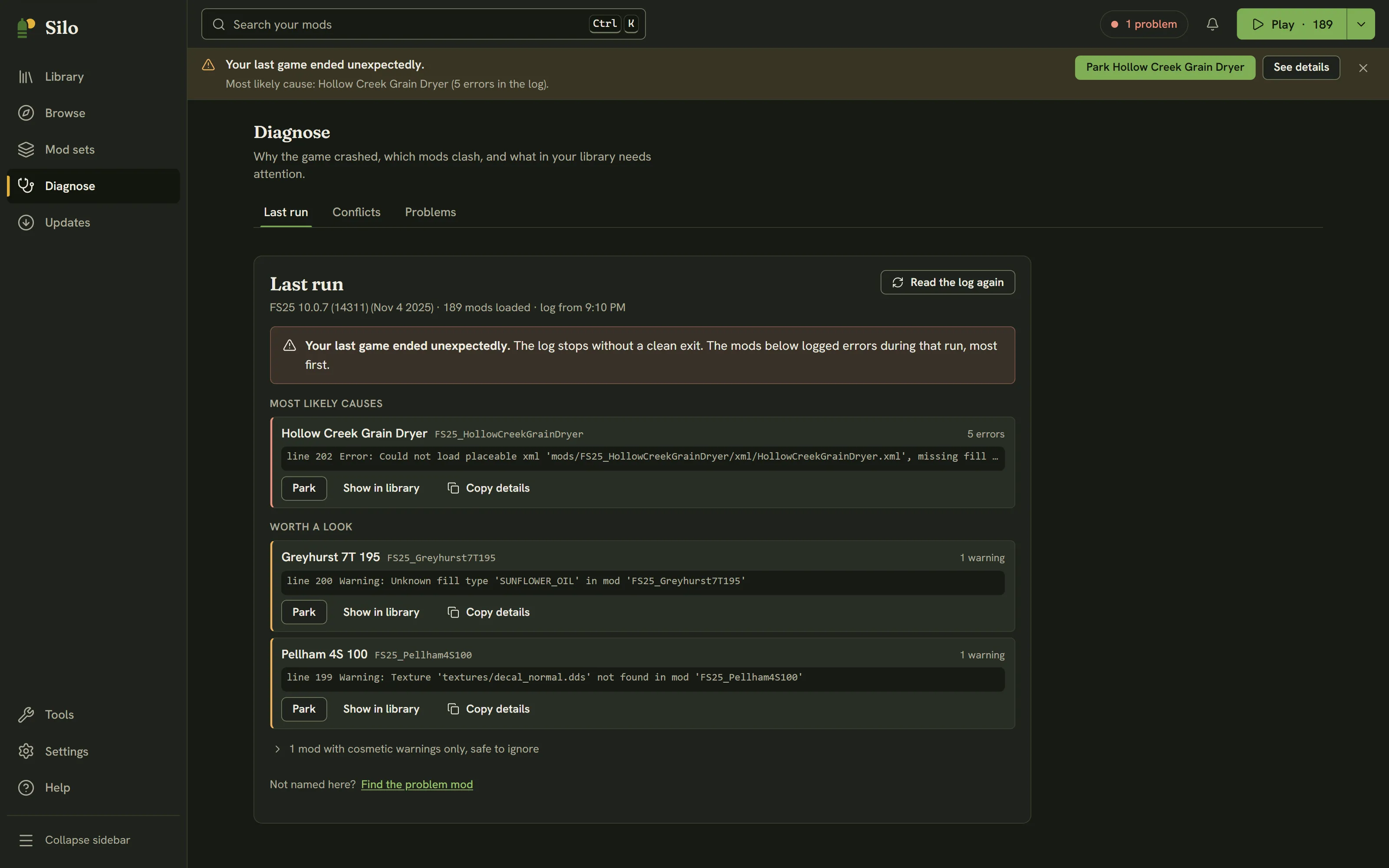Viewport: 1389px width, 868px height.
Task: Open Help from sidebar
Action: pyautogui.click(x=93, y=788)
